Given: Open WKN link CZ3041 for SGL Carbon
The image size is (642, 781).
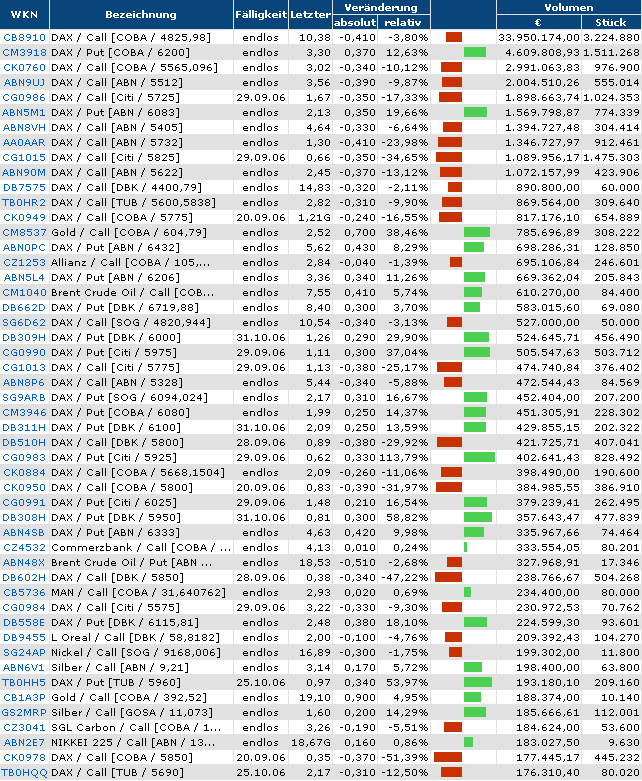Looking at the screenshot, I should pos(24,727).
